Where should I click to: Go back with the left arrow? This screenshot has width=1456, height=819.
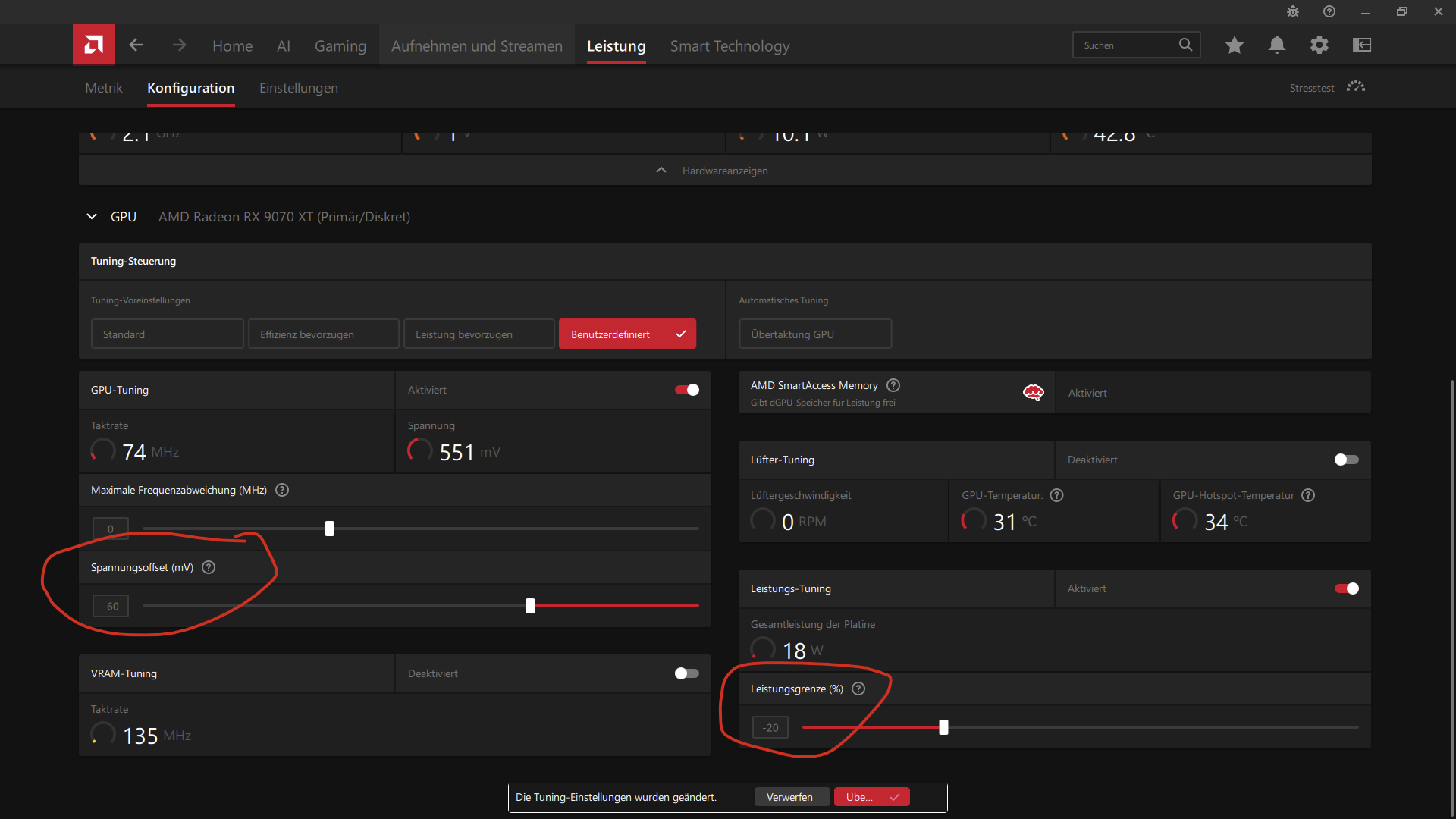[x=136, y=45]
